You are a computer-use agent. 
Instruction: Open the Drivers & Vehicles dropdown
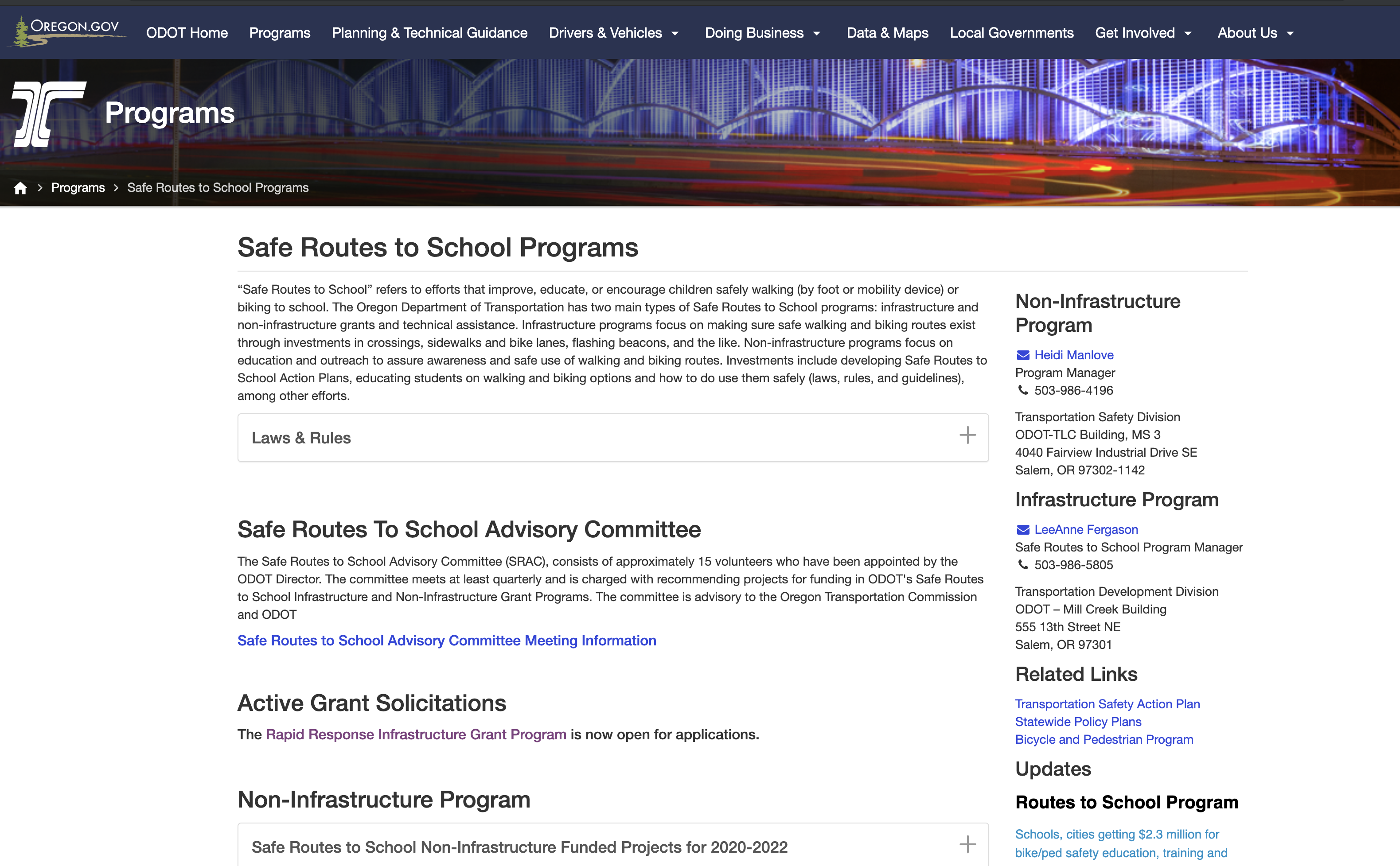point(614,33)
